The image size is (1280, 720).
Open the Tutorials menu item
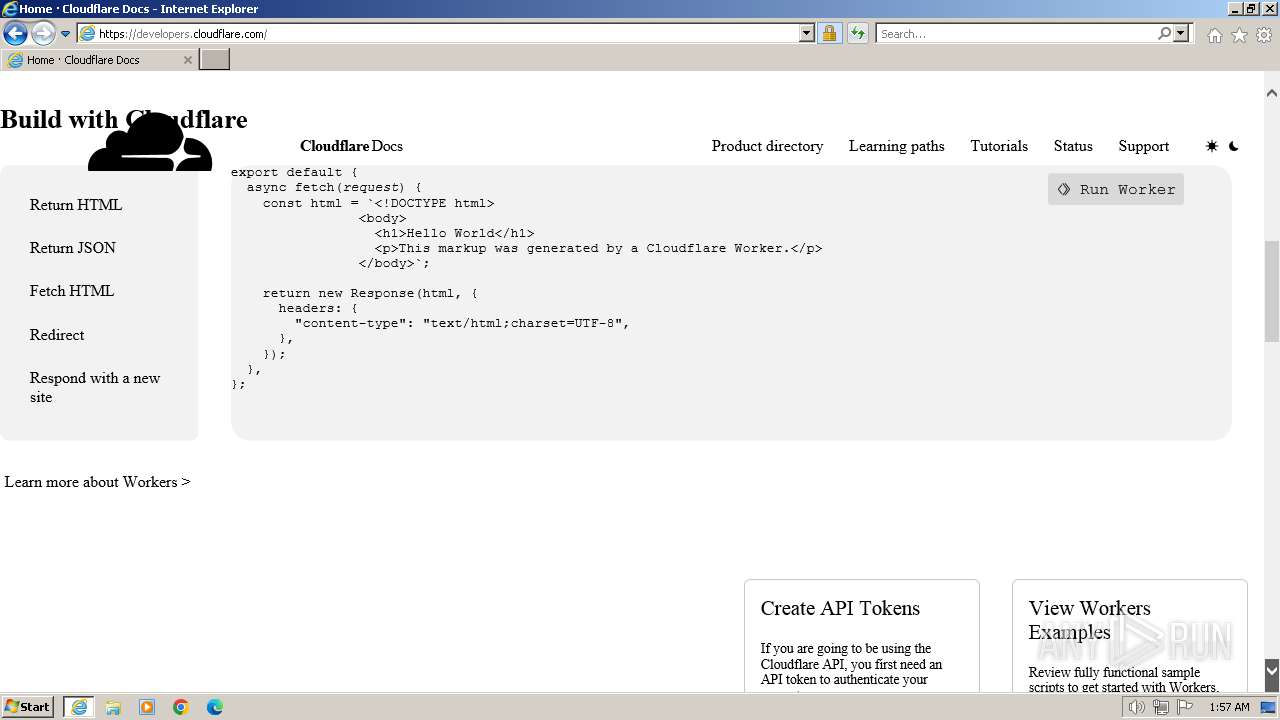tap(998, 146)
